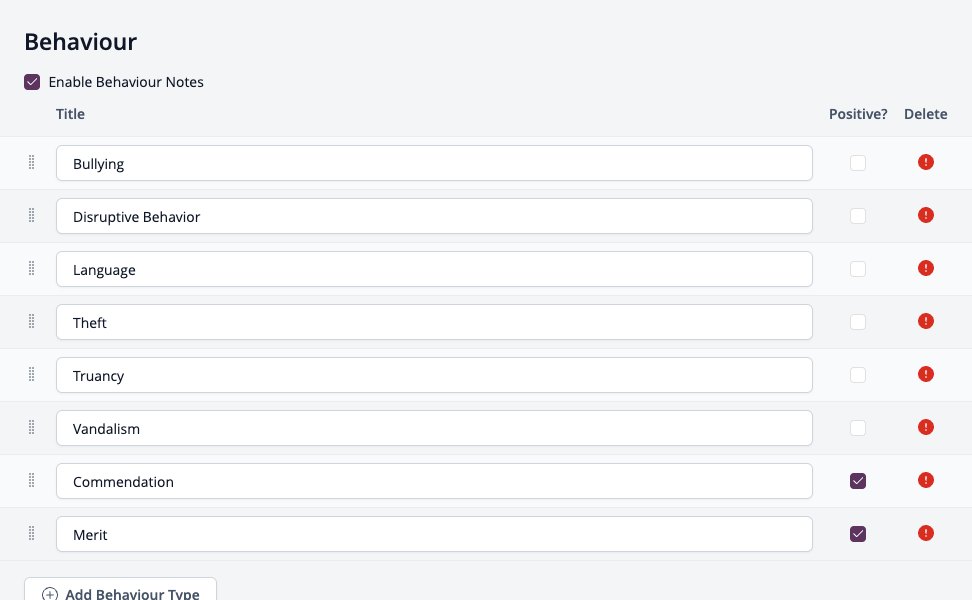Delete the Merit behaviour type
The image size is (972, 600).
coord(926,534)
